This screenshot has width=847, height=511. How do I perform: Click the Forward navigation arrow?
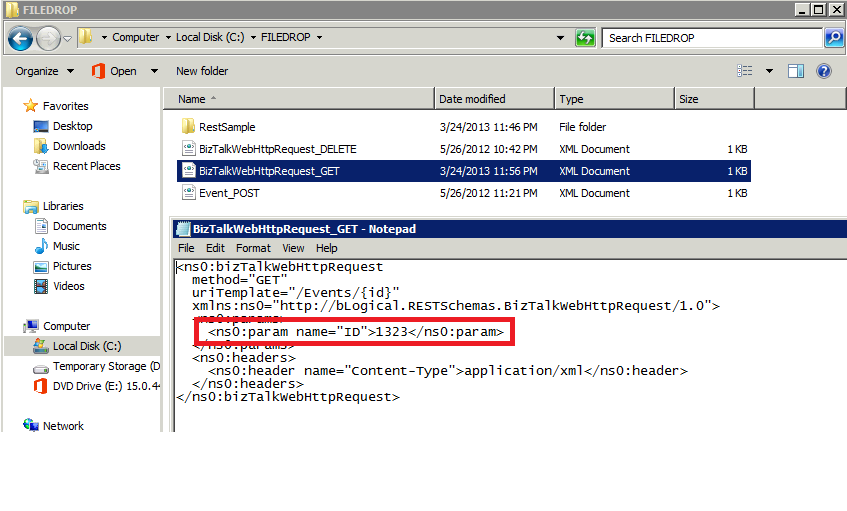point(48,38)
